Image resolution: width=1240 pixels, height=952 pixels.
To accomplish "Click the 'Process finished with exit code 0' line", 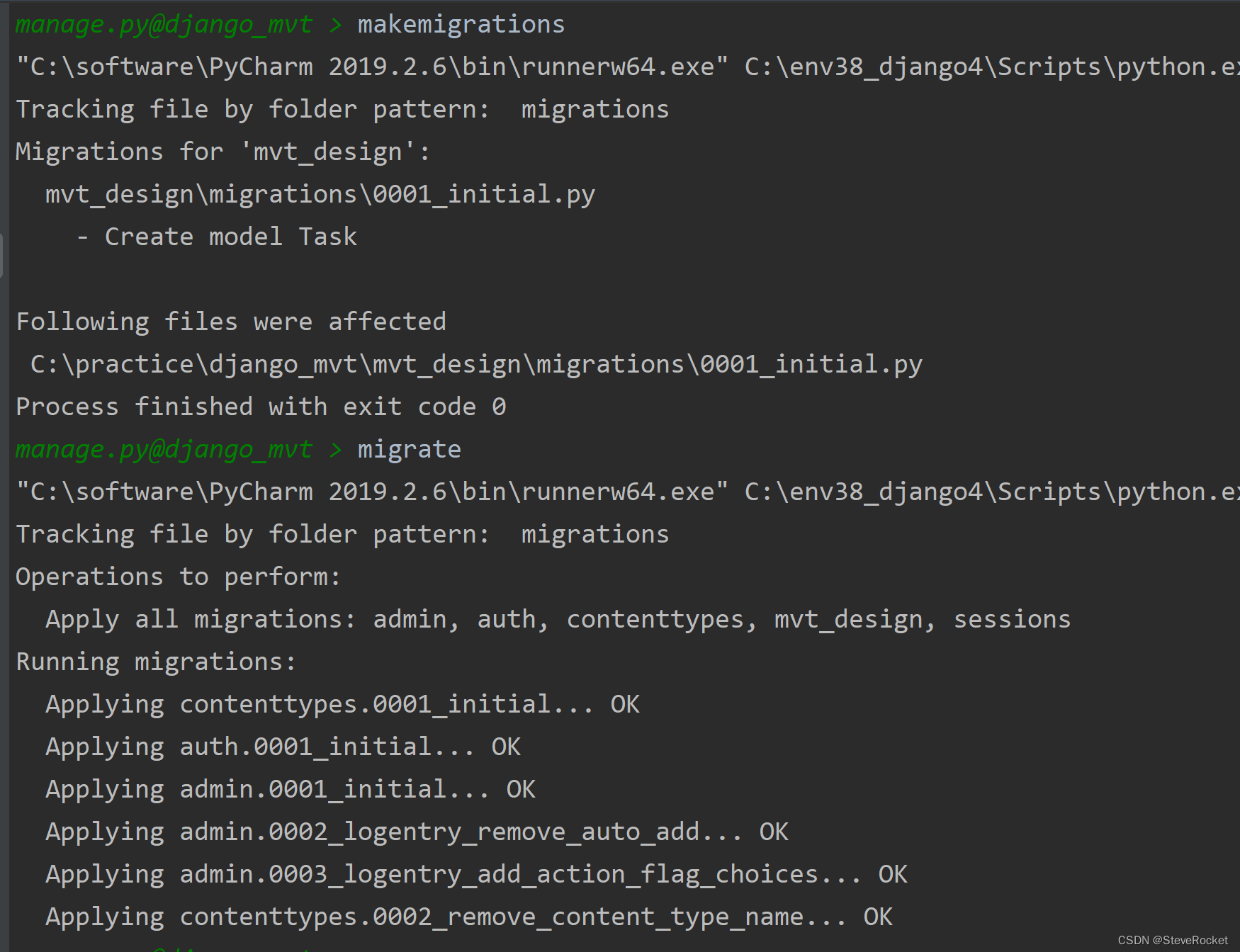I will 260,406.
